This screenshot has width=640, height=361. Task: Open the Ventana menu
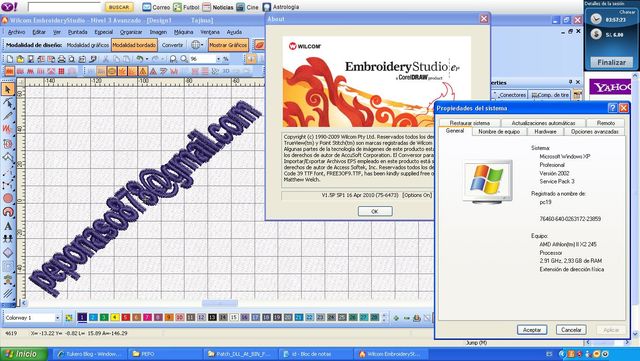click(210, 32)
